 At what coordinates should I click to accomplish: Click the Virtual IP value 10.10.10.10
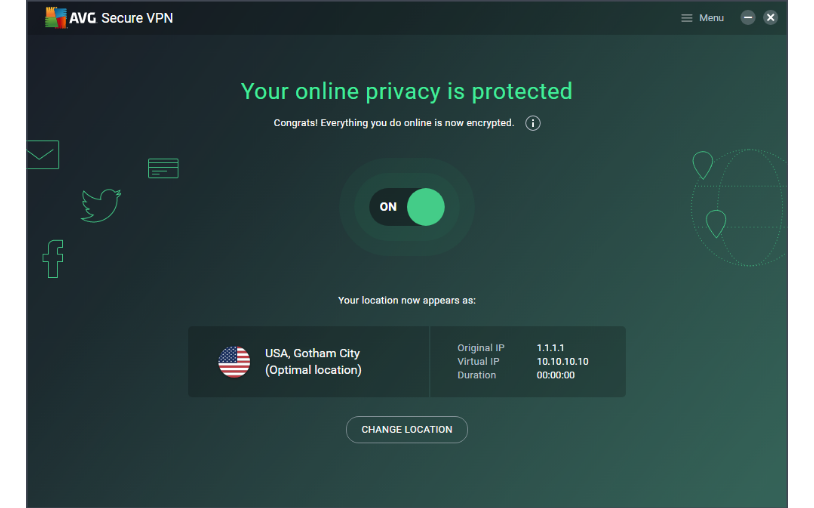pos(562,362)
